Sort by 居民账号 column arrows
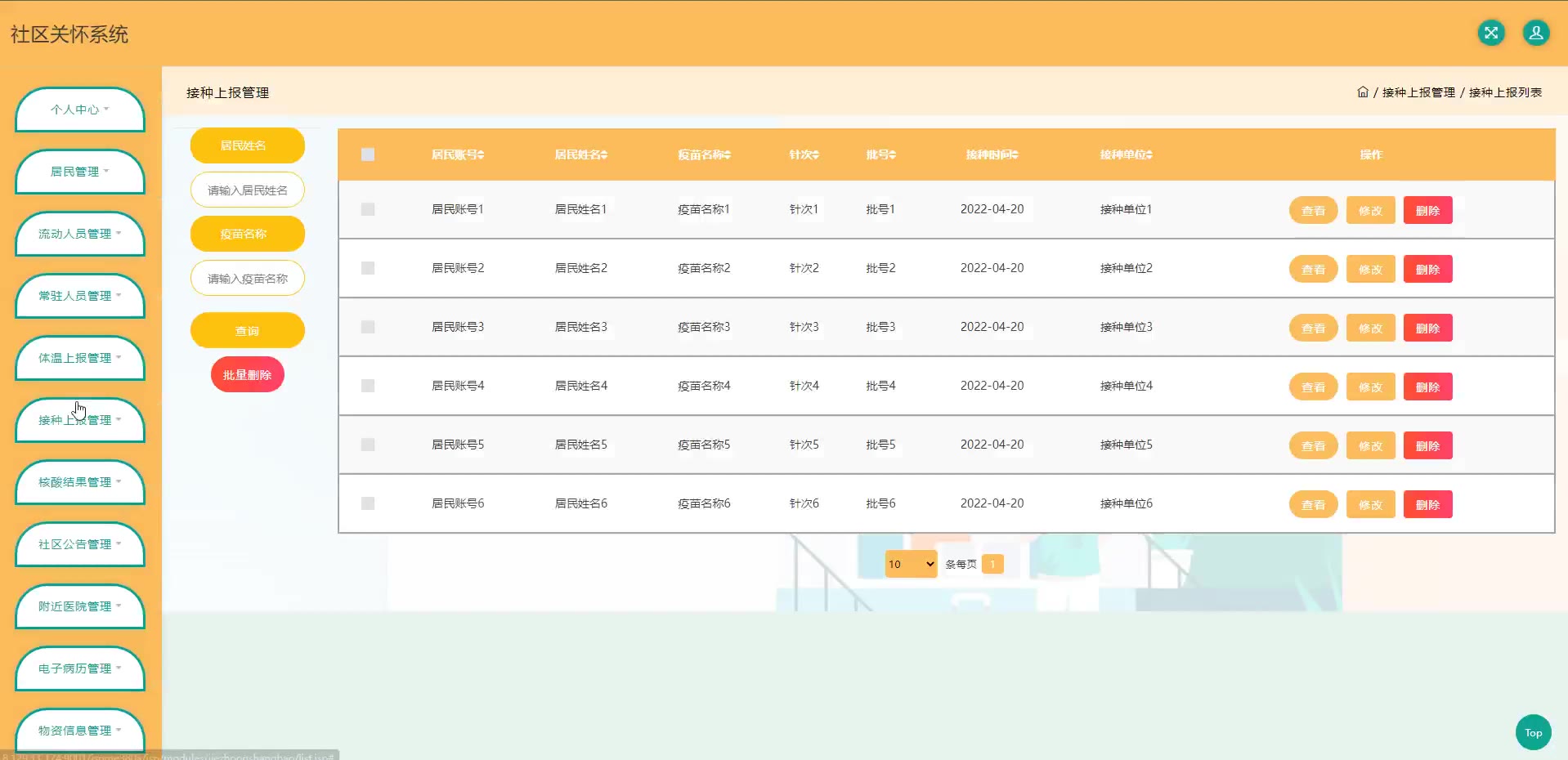Image resolution: width=1568 pixels, height=760 pixels. 481,154
